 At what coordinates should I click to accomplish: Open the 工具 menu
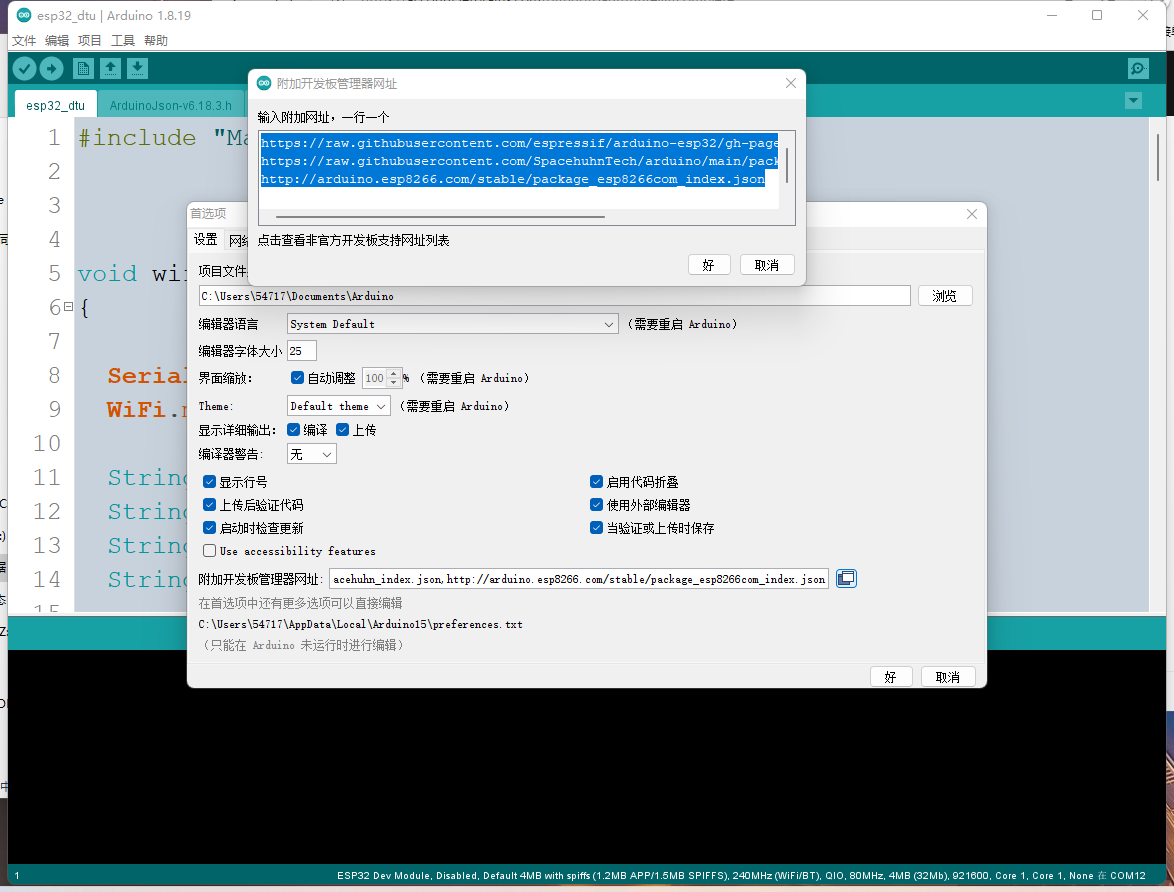123,40
